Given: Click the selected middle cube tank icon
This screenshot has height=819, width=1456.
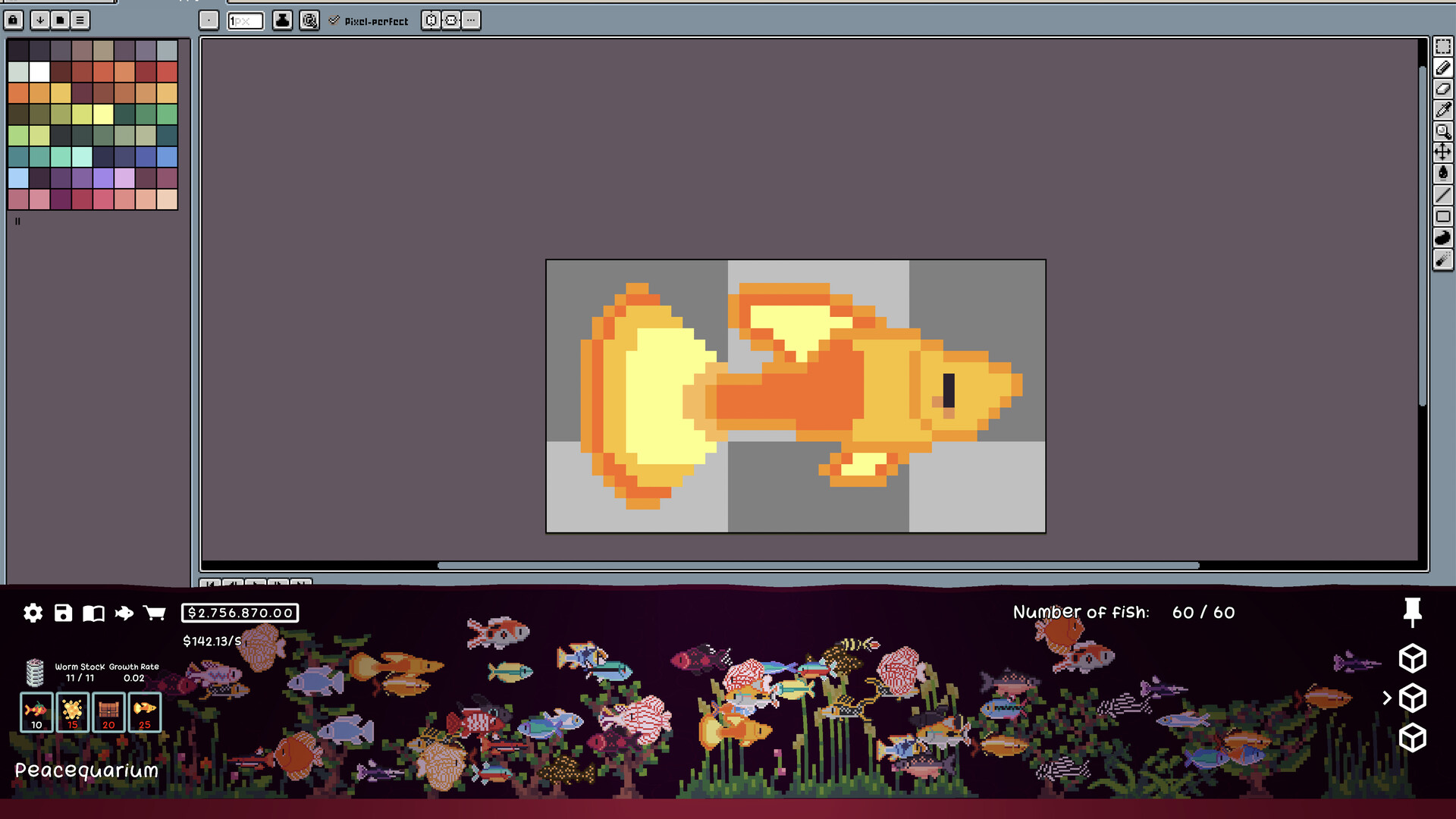Looking at the screenshot, I should 1412,698.
